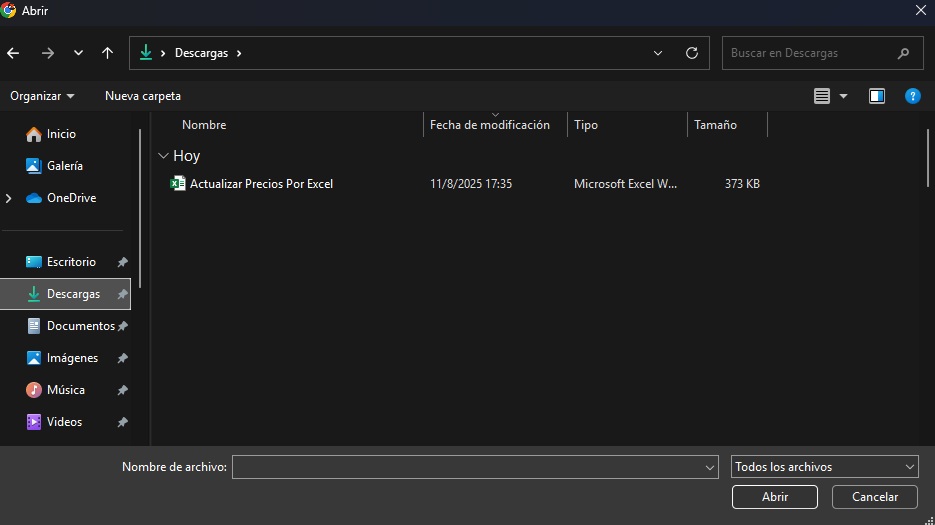
Task: Click the back navigation arrow
Action: tap(13, 53)
